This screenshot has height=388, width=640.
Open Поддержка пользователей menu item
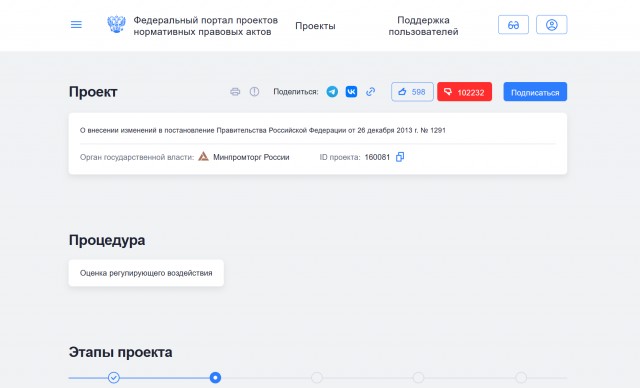423,26
